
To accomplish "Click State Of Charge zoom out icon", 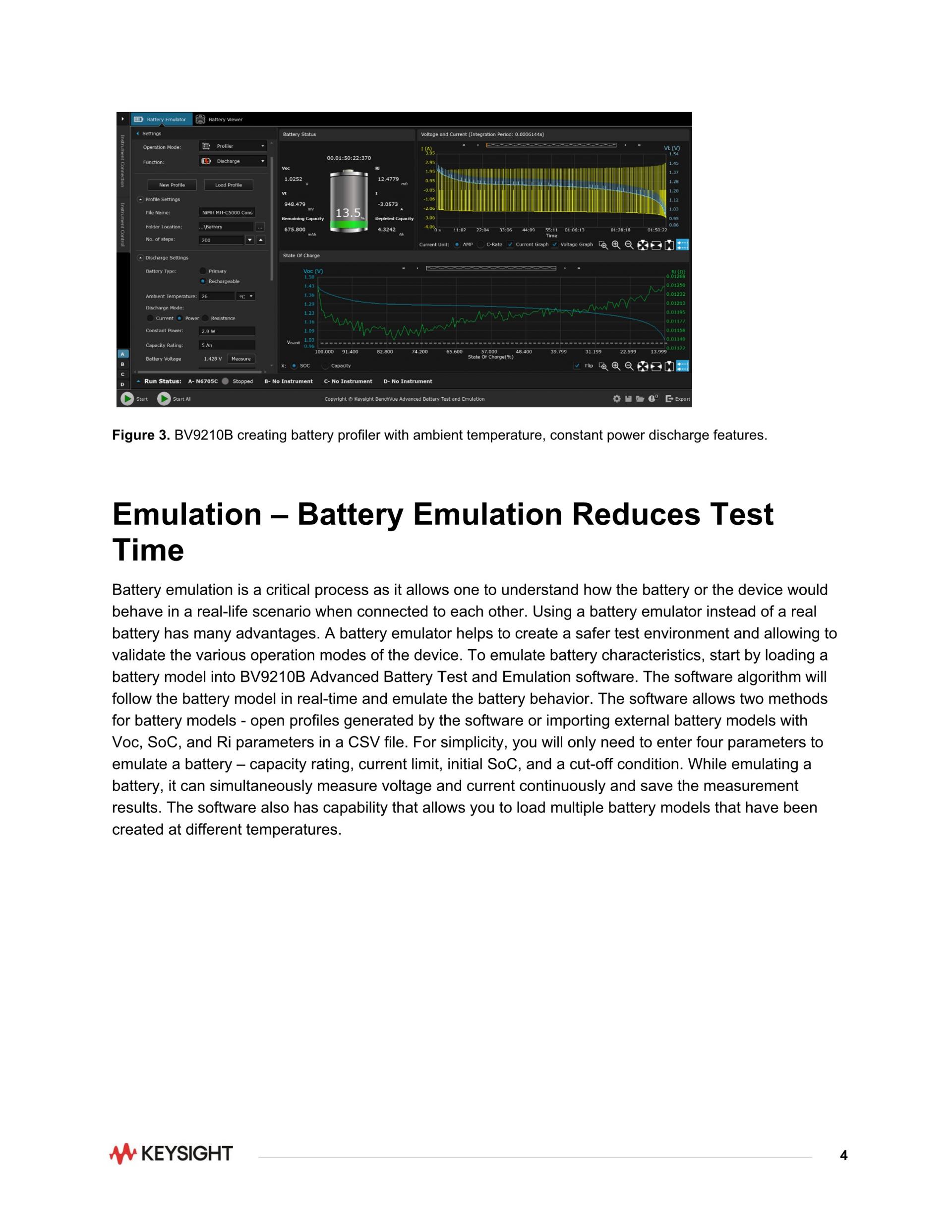I will (629, 366).
